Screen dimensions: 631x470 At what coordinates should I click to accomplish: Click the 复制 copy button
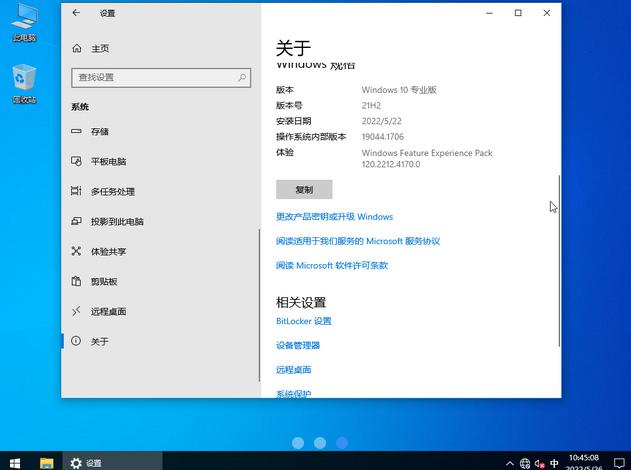(304, 190)
